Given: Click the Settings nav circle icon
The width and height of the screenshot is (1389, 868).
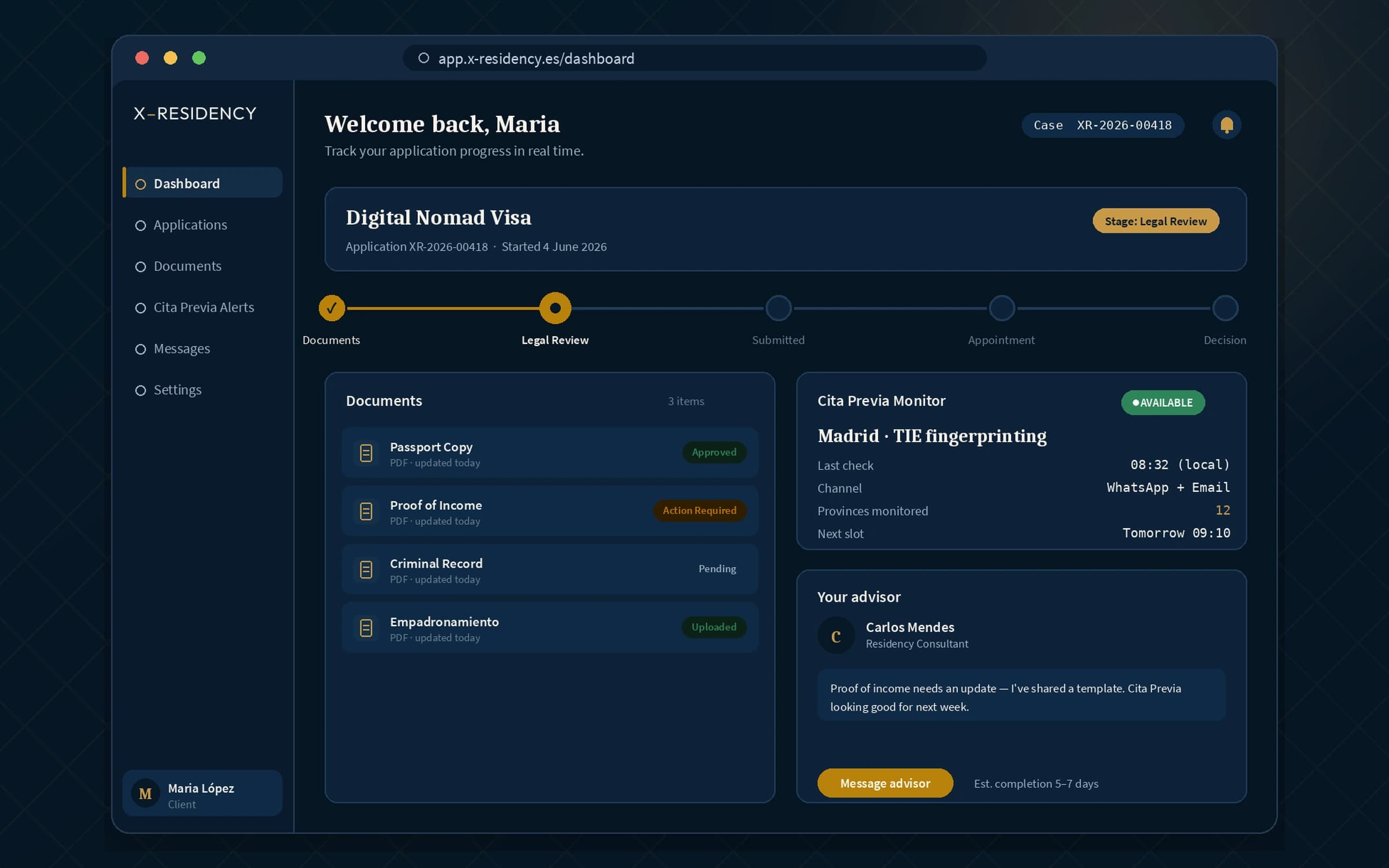Looking at the screenshot, I should [140, 391].
